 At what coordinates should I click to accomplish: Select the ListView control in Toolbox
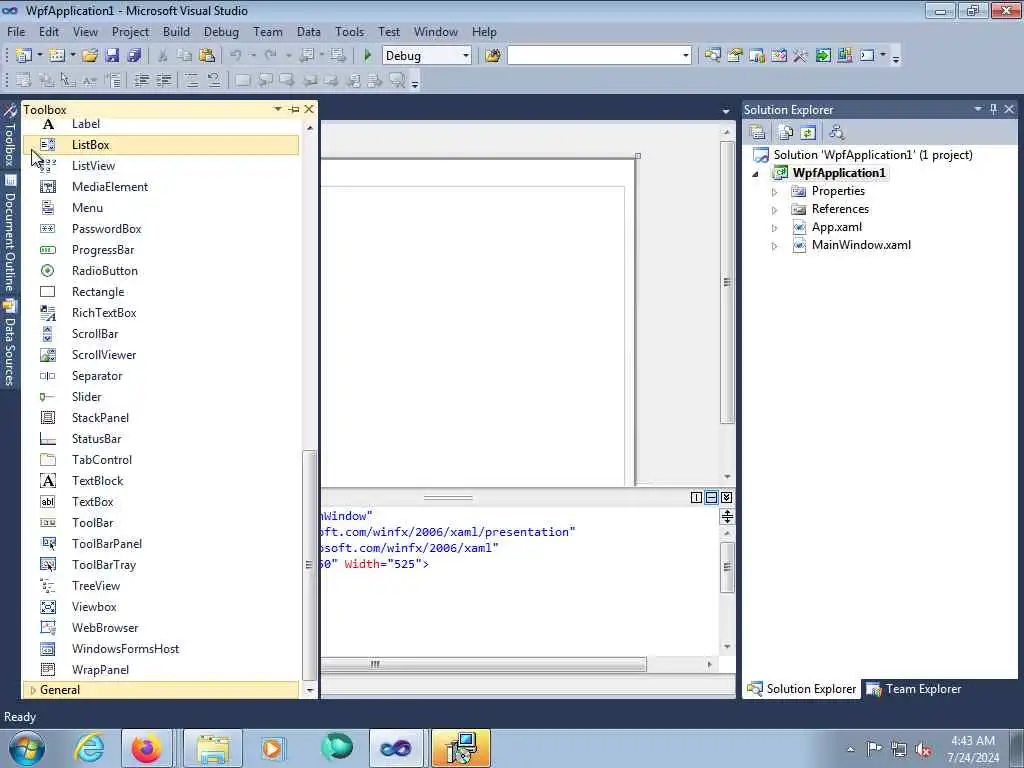(161, 166)
